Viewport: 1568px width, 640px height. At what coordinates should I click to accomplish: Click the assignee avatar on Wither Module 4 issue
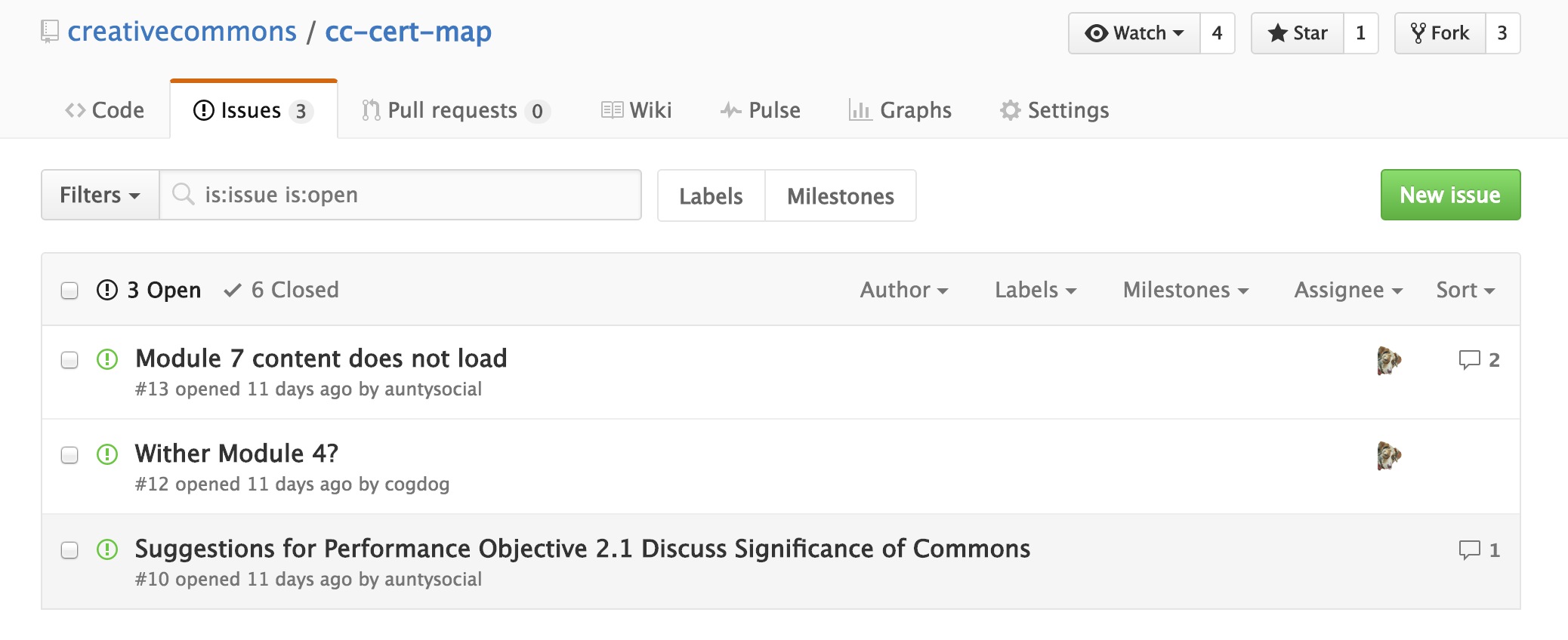point(1388,456)
